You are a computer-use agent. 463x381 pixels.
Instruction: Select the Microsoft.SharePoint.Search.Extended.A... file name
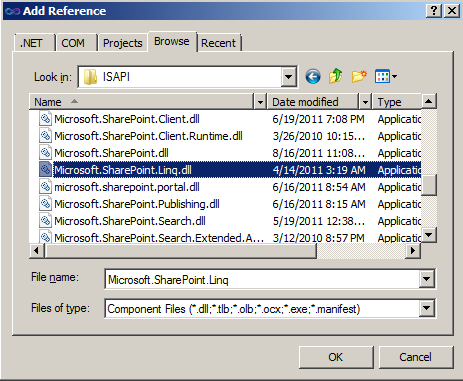159,238
